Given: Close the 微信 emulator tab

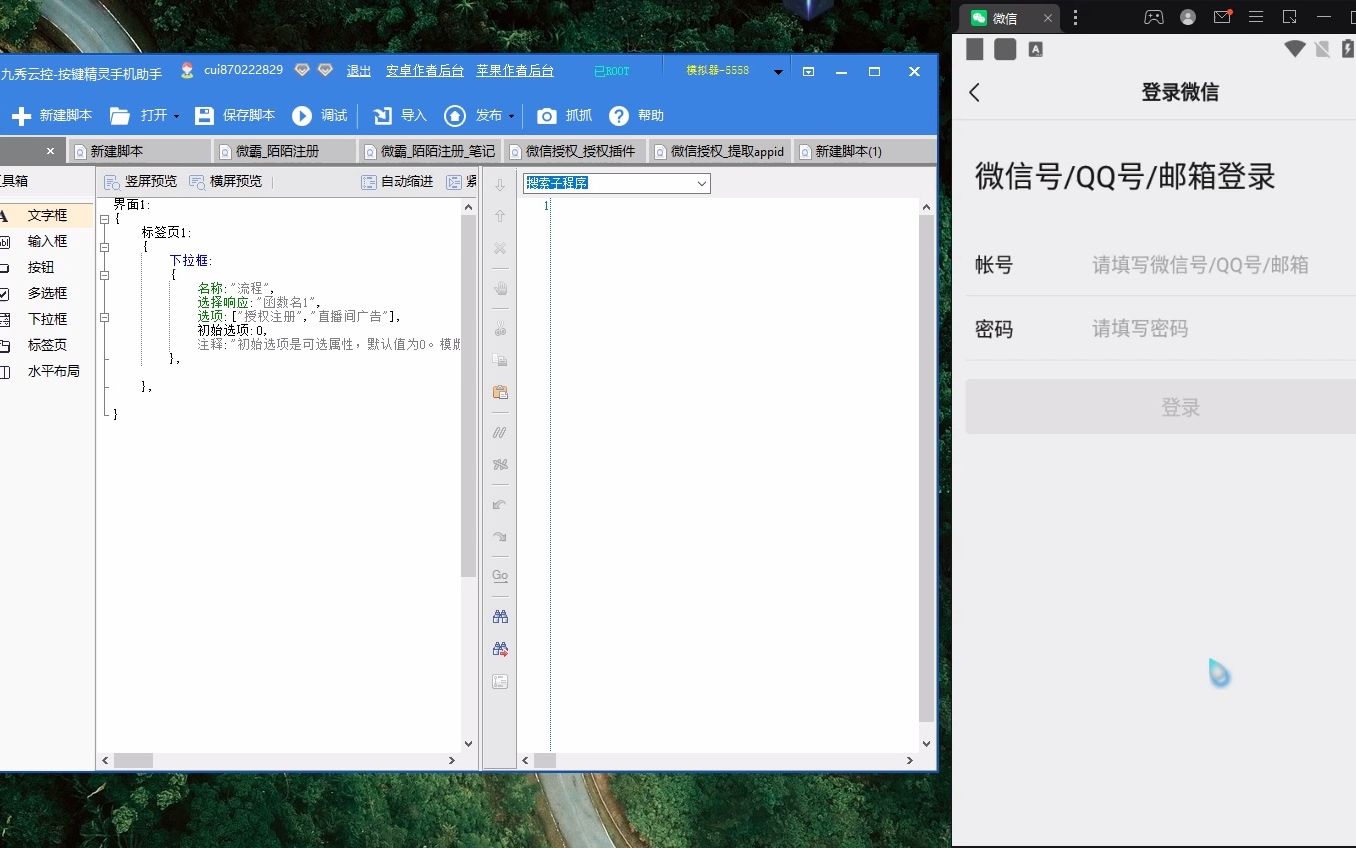Looking at the screenshot, I should 1048,18.
